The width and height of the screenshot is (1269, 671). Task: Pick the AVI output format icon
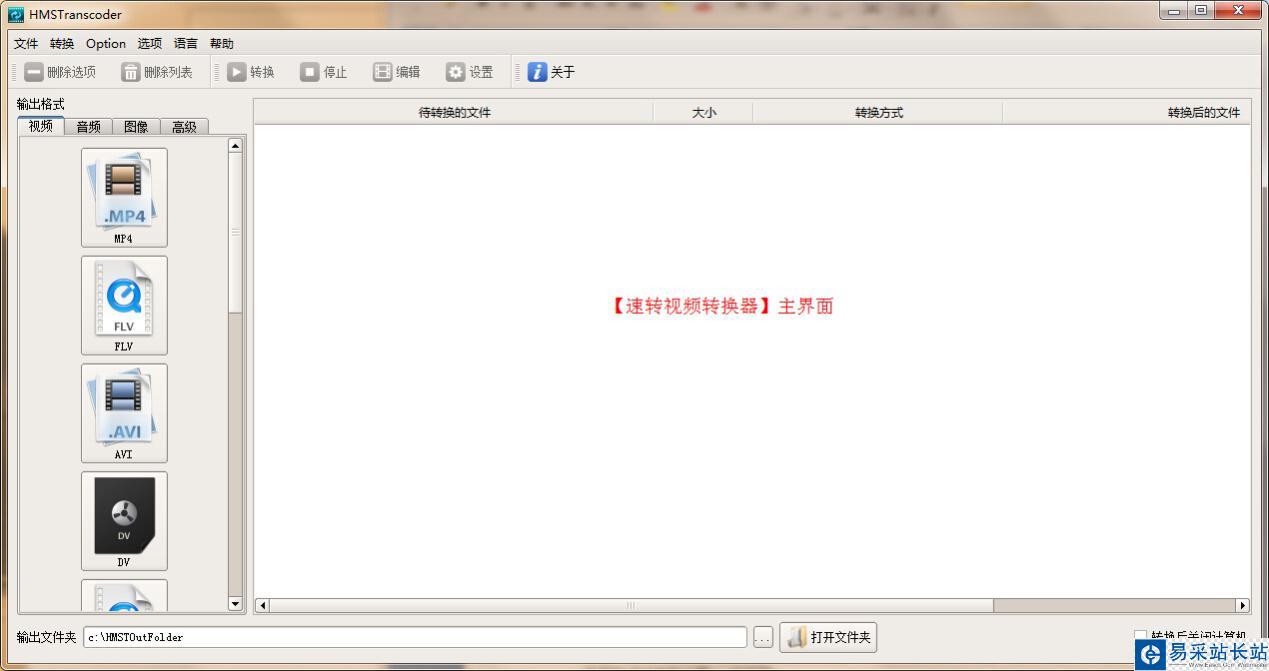[x=124, y=413]
